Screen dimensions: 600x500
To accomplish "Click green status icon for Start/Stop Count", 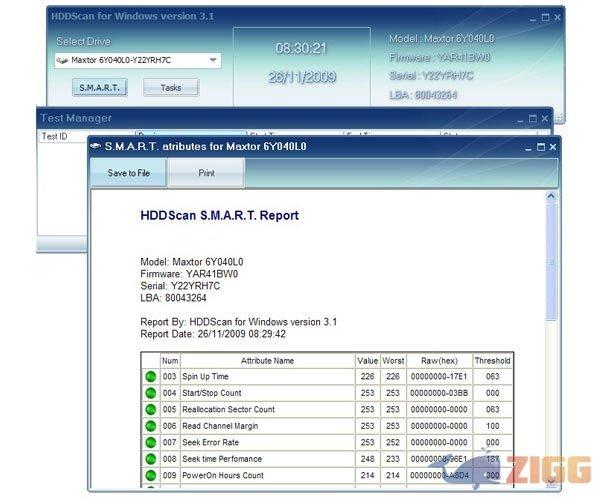I will 151,393.
